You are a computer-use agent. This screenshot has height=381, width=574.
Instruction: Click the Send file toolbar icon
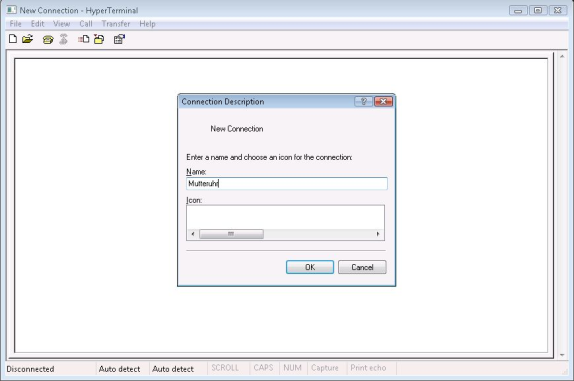pos(83,39)
